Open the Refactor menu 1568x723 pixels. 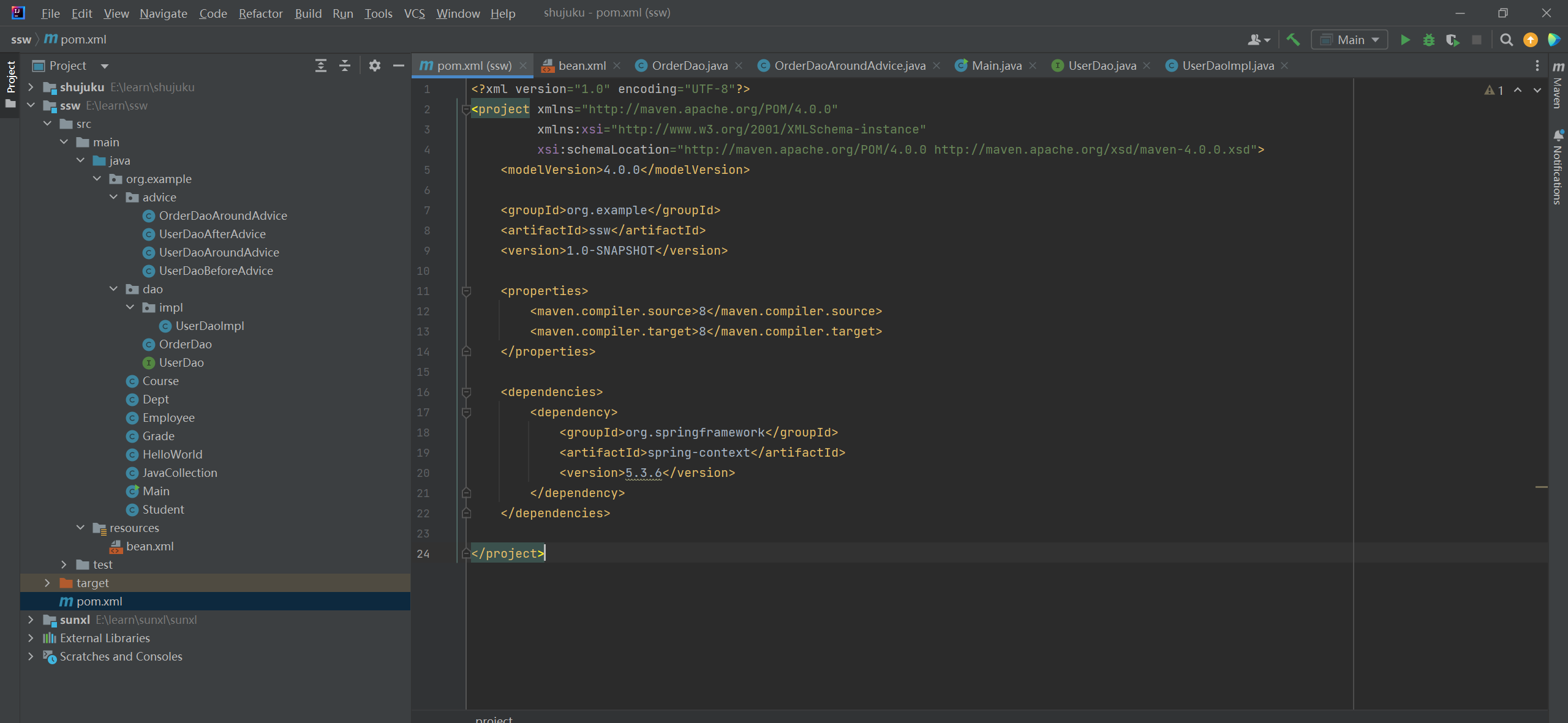(x=260, y=13)
